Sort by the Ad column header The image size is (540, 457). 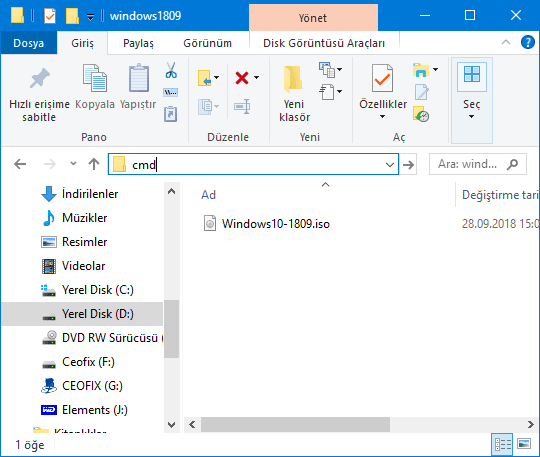pos(209,195)
